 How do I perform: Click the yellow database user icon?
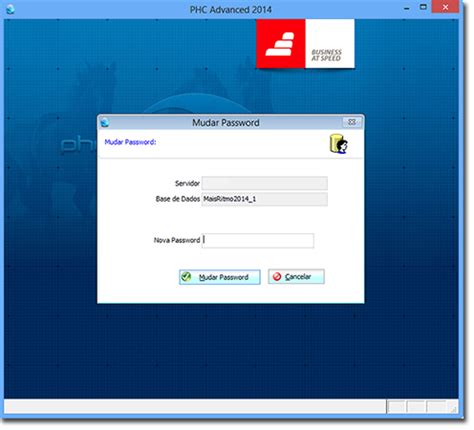[339, 144]
